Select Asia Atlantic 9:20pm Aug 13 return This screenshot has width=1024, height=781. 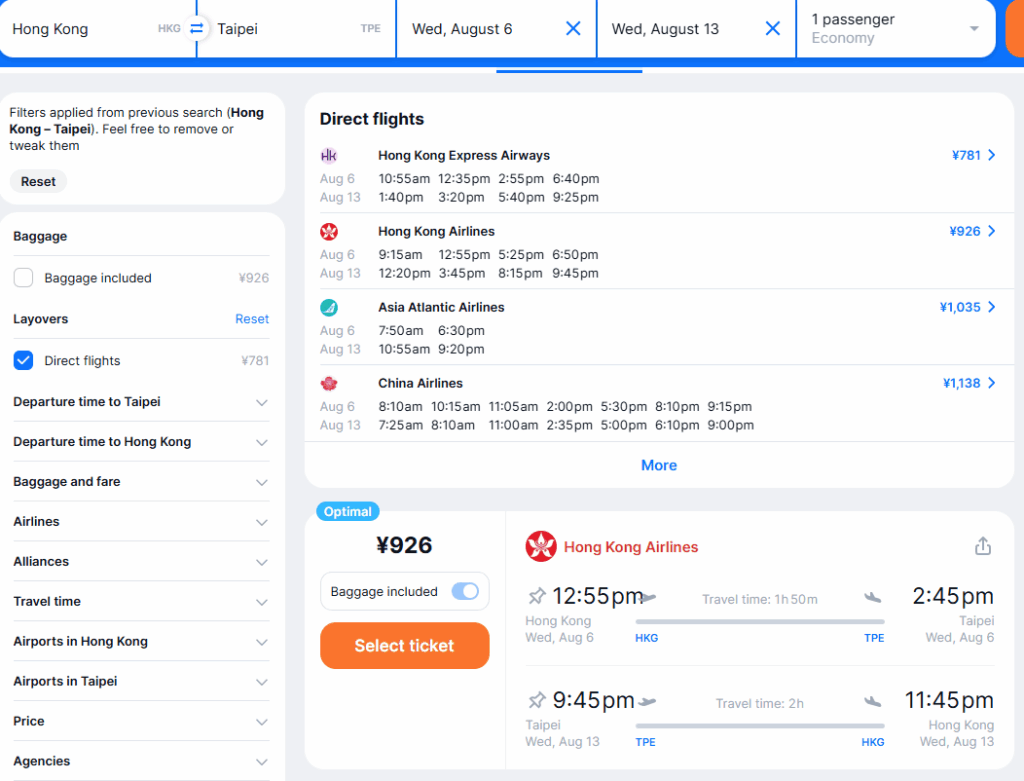point(461,349)
